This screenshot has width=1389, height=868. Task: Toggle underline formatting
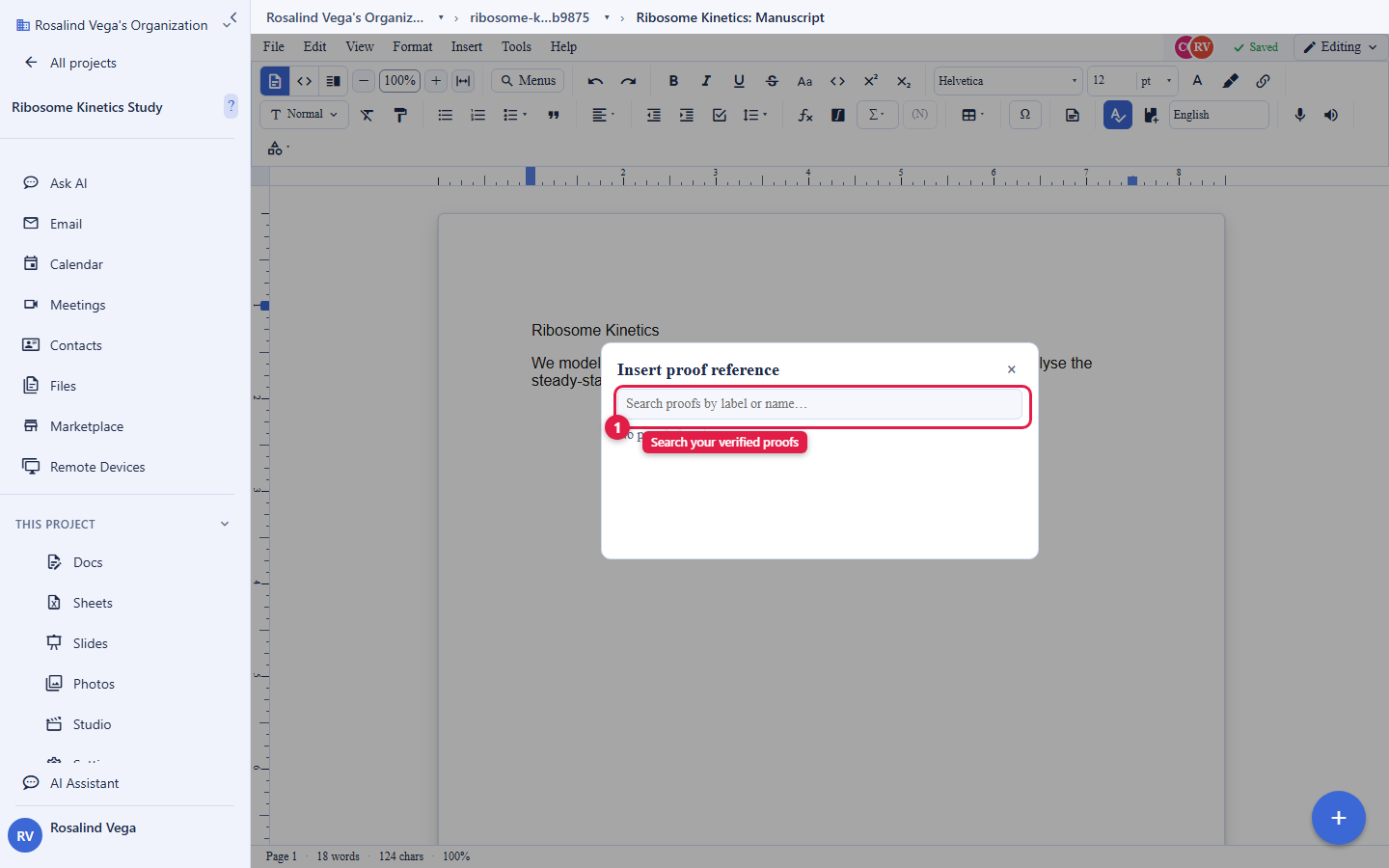coord(739,81)
